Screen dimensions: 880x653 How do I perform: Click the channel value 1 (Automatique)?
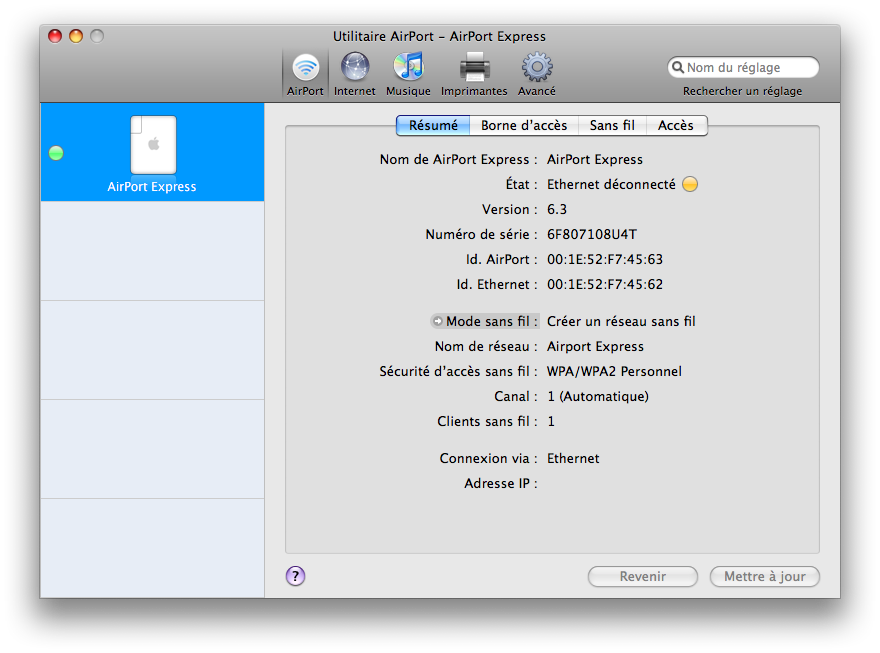pyautogui.click(x=598, y=397)
